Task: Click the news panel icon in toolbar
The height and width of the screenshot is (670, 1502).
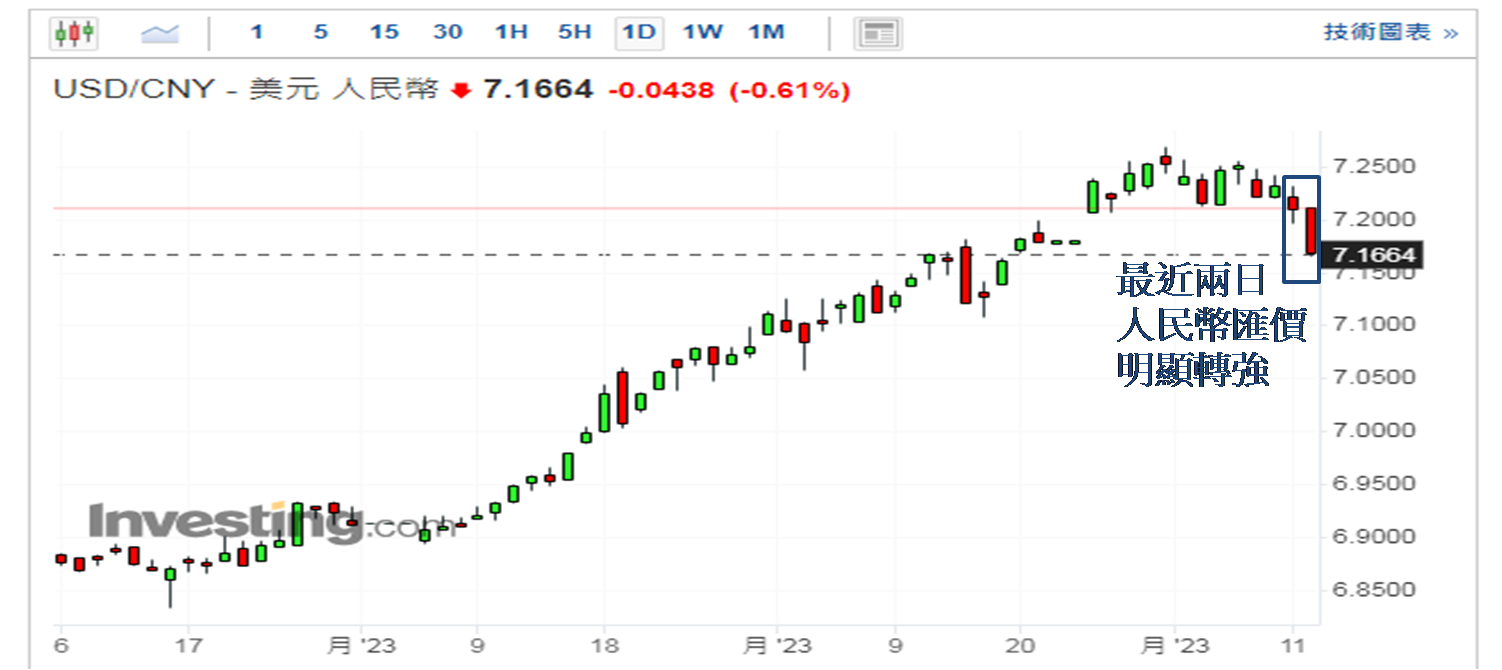Action: (877, 33)
